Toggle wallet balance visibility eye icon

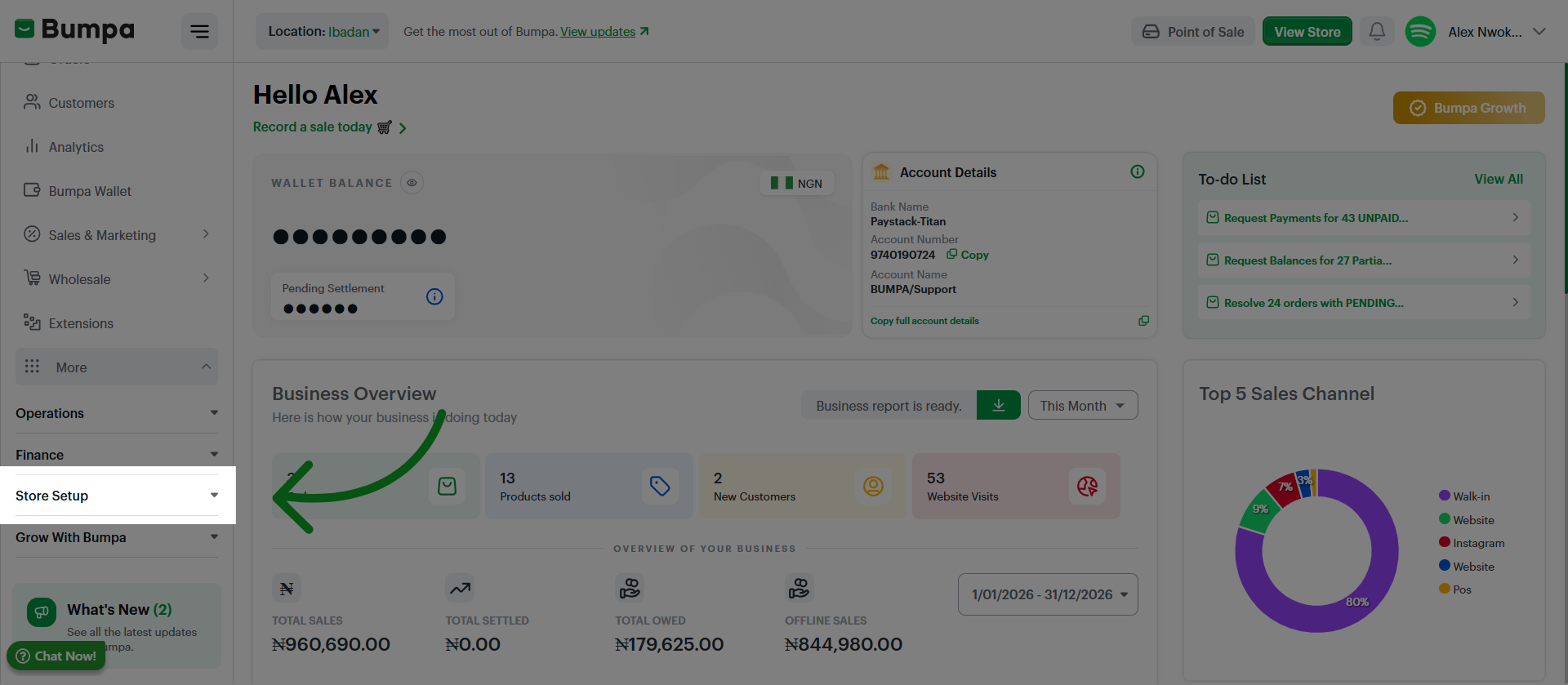pos(412,183)
